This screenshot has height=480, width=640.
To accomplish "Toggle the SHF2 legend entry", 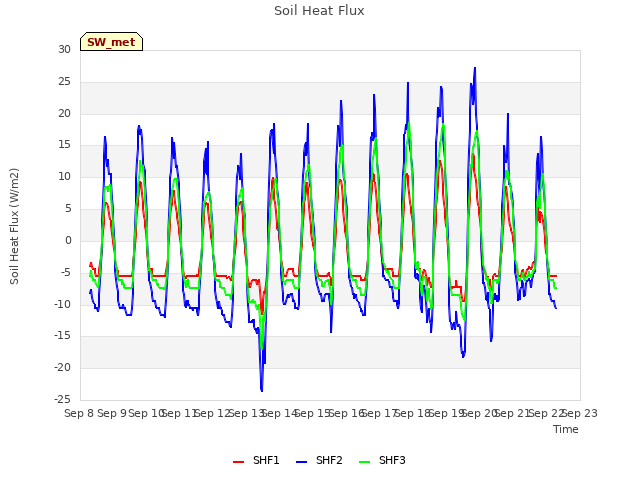I will pos(319,460).
